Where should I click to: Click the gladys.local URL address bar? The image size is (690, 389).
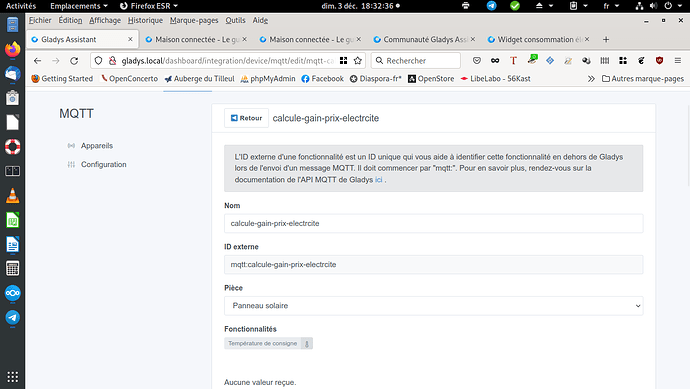[228, 61]
